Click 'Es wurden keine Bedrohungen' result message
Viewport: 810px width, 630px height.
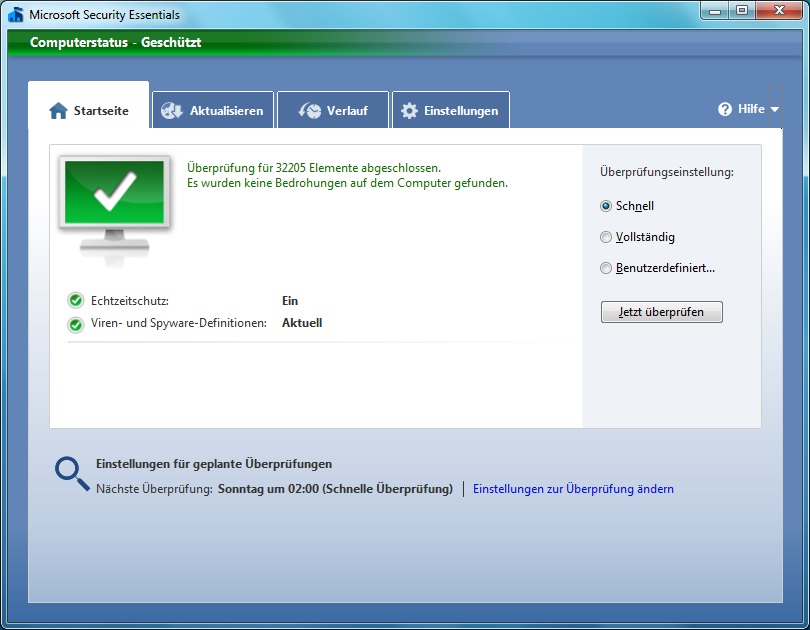(347, 183)
